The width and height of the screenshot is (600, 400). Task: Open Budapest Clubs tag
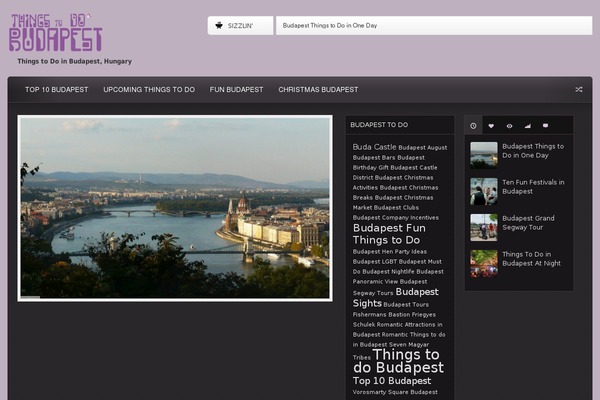point(396,207)
